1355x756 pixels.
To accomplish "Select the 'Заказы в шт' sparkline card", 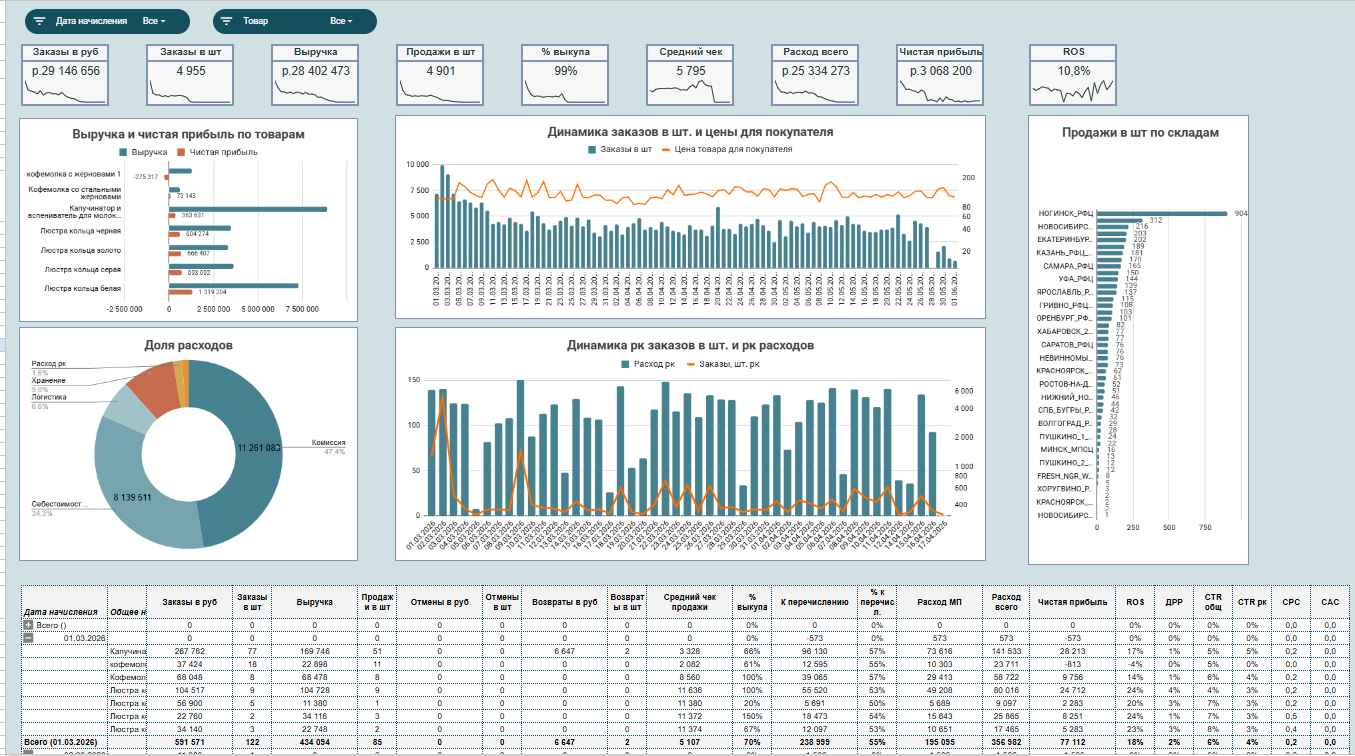I will coord(191,74).
